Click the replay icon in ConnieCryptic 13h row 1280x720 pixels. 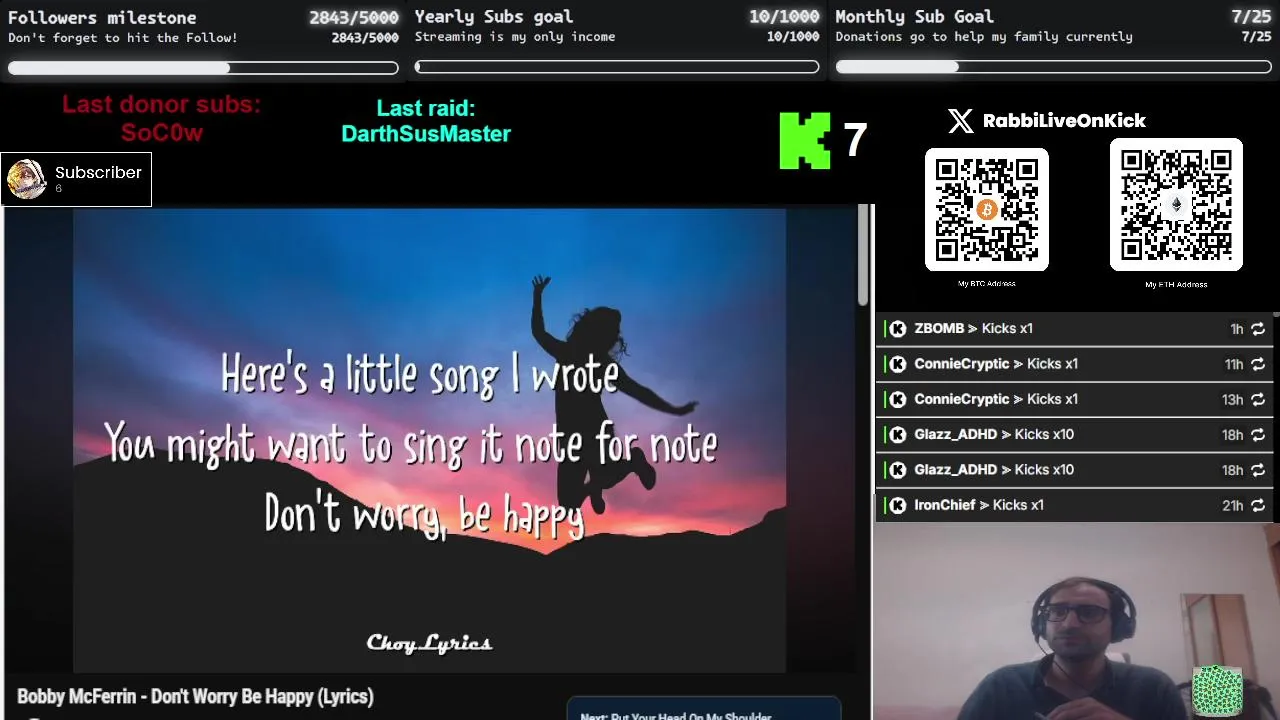1258,399
